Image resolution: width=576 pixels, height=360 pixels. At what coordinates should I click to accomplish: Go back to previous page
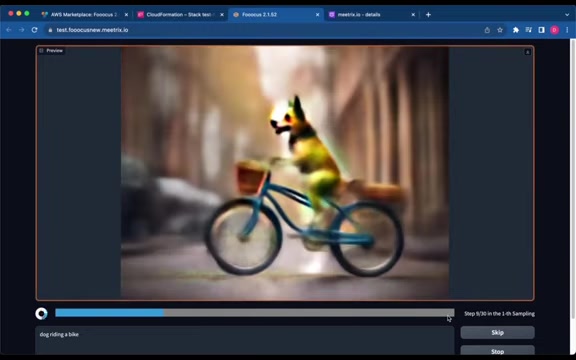[9, 30]
